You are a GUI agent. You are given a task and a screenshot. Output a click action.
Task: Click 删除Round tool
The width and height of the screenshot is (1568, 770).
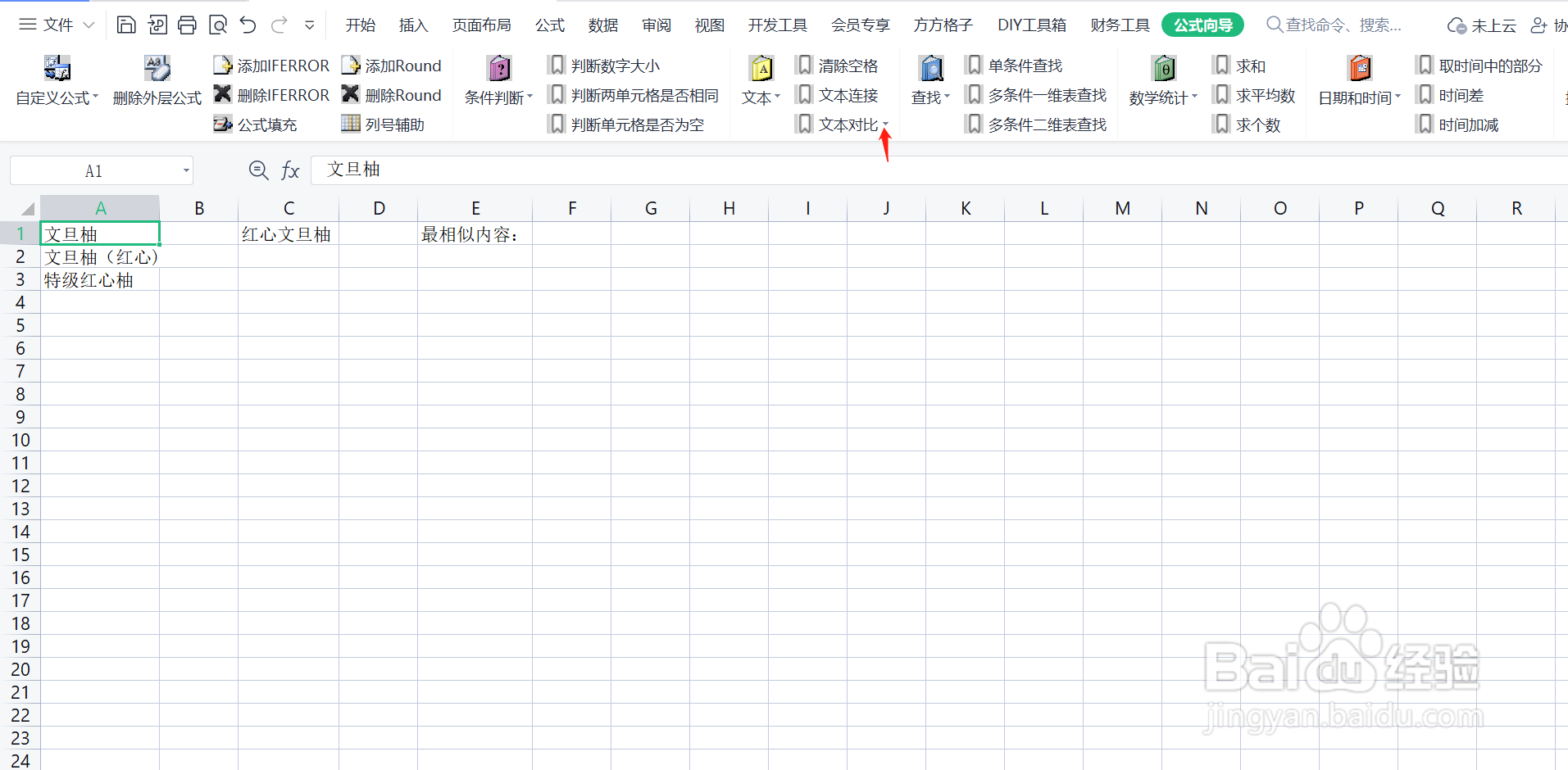click(392, 95)
